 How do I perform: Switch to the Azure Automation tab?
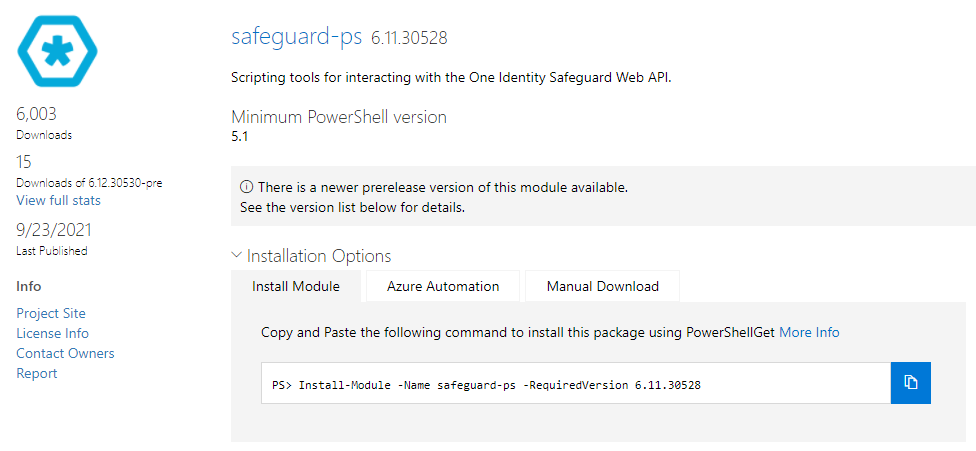(x=443, y=286)
